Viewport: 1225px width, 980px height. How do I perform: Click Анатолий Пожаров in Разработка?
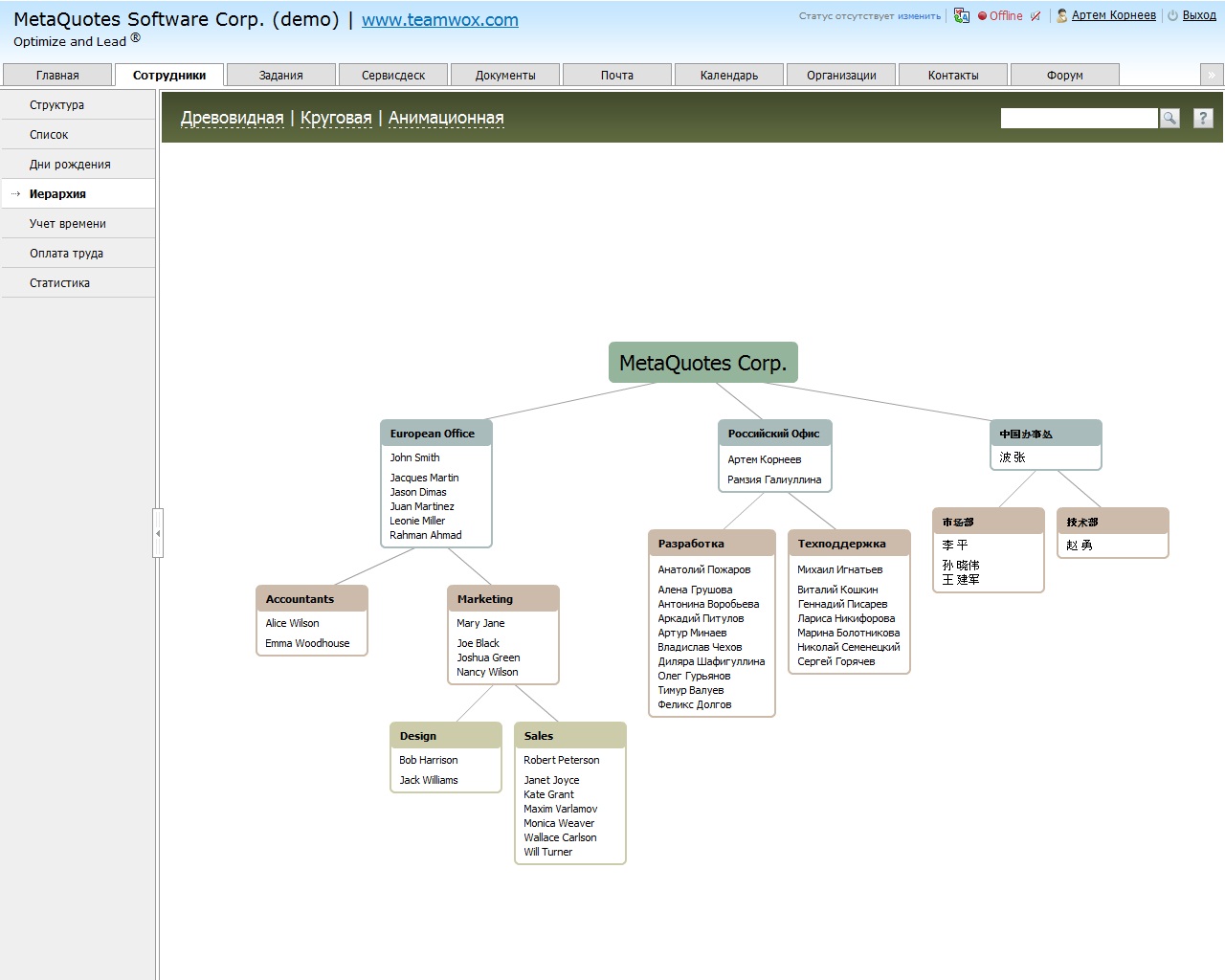[704, 569]
